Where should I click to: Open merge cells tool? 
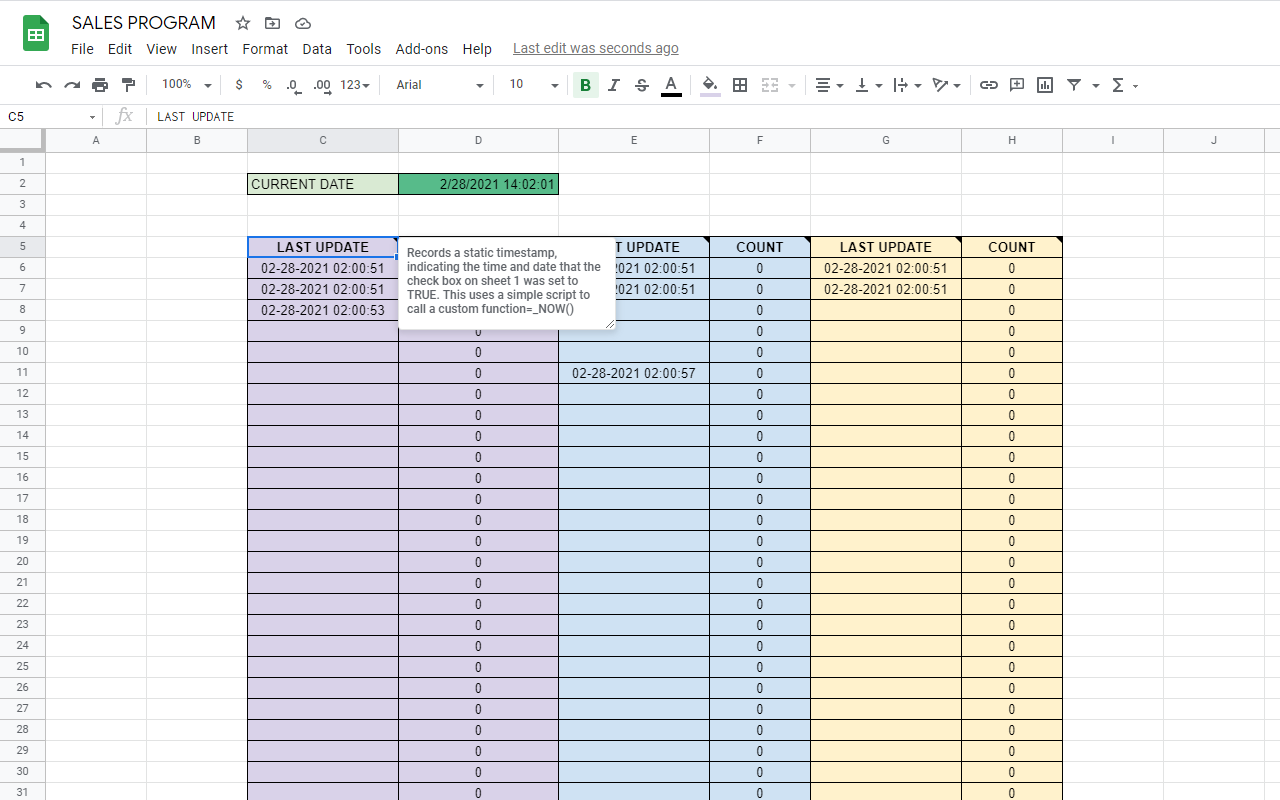coord(770,85)
